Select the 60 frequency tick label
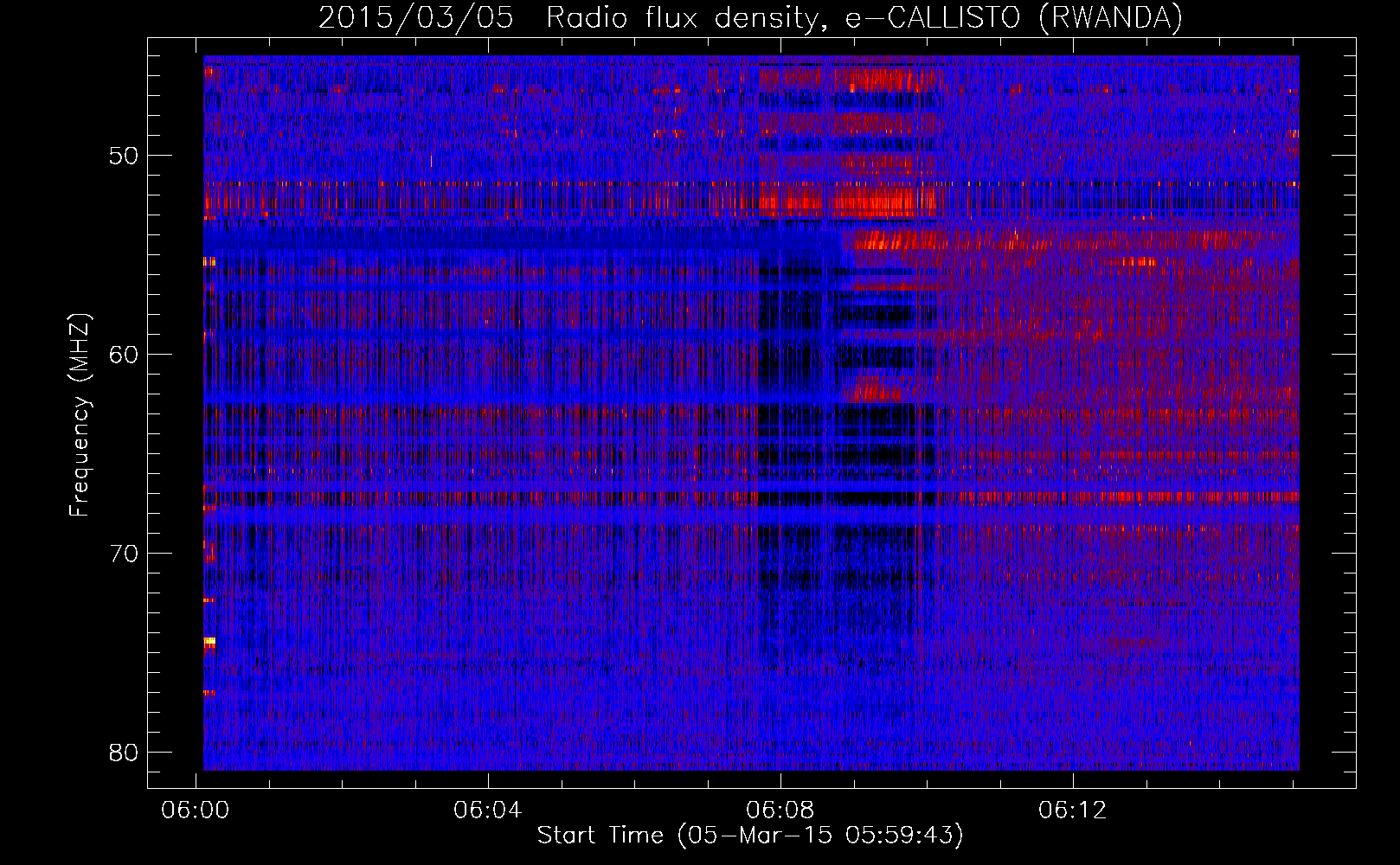The width and height of the screenshot is (1400, 865). coord(125,355)
